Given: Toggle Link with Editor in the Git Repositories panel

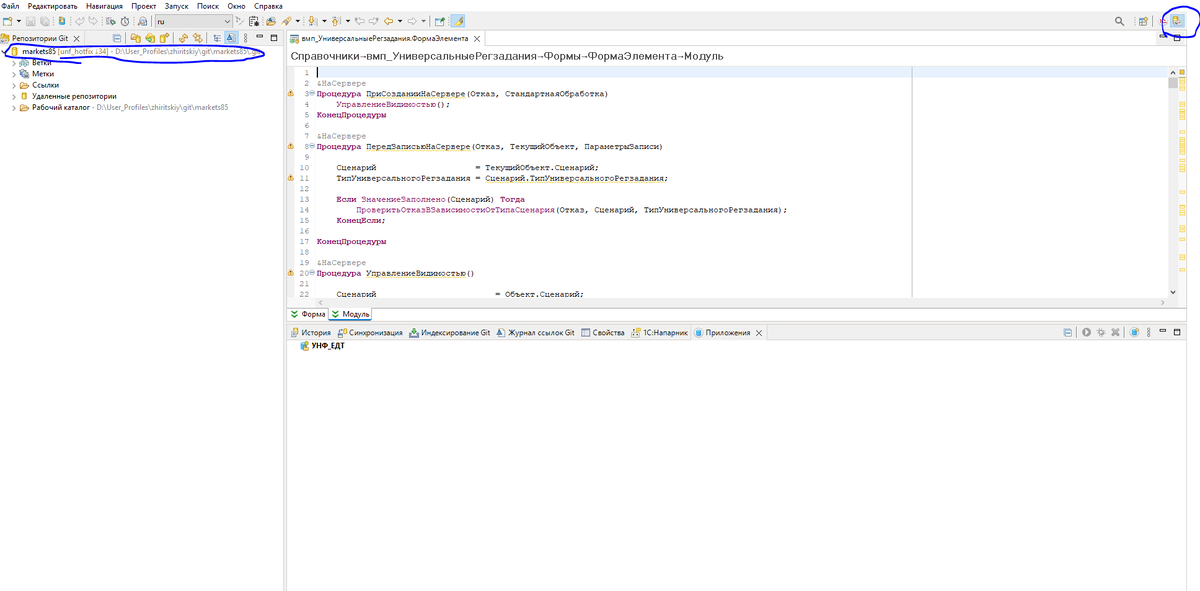Looking at the screenshot, I should pos(198,38).
